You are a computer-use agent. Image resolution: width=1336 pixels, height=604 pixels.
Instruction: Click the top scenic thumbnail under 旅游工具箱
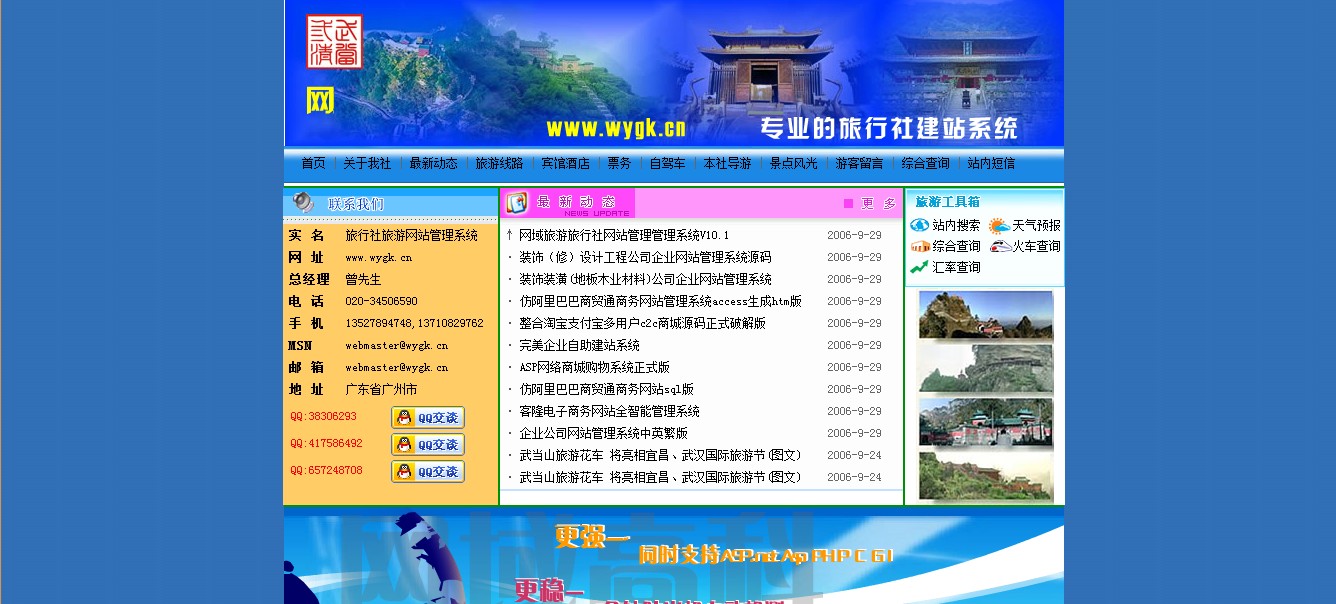point(985,315)
